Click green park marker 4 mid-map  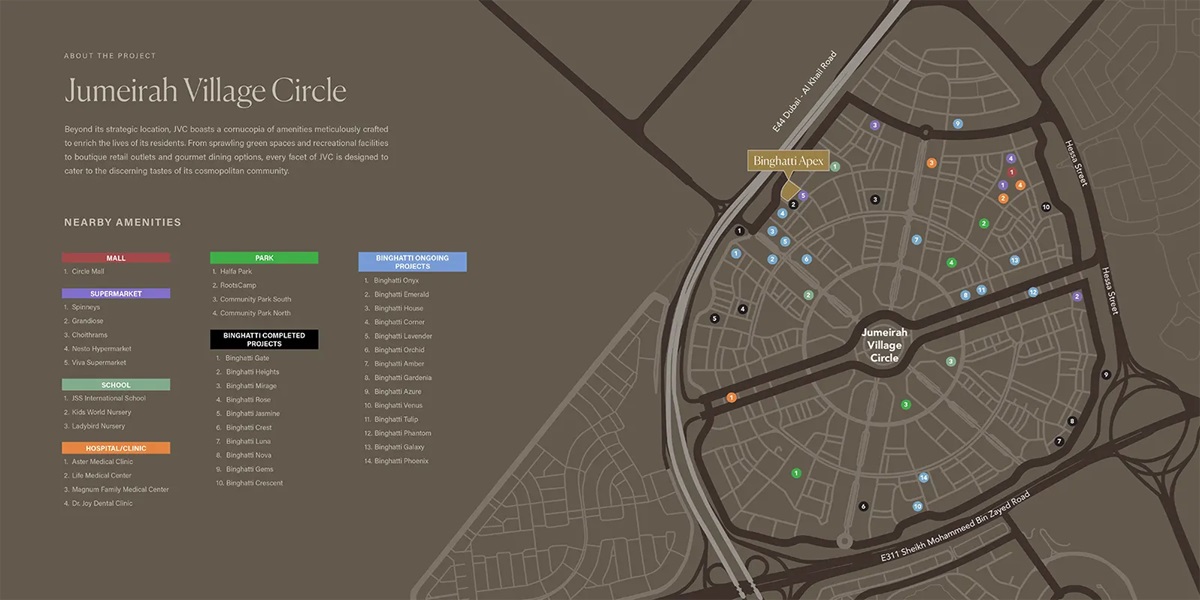coord(952,263)
